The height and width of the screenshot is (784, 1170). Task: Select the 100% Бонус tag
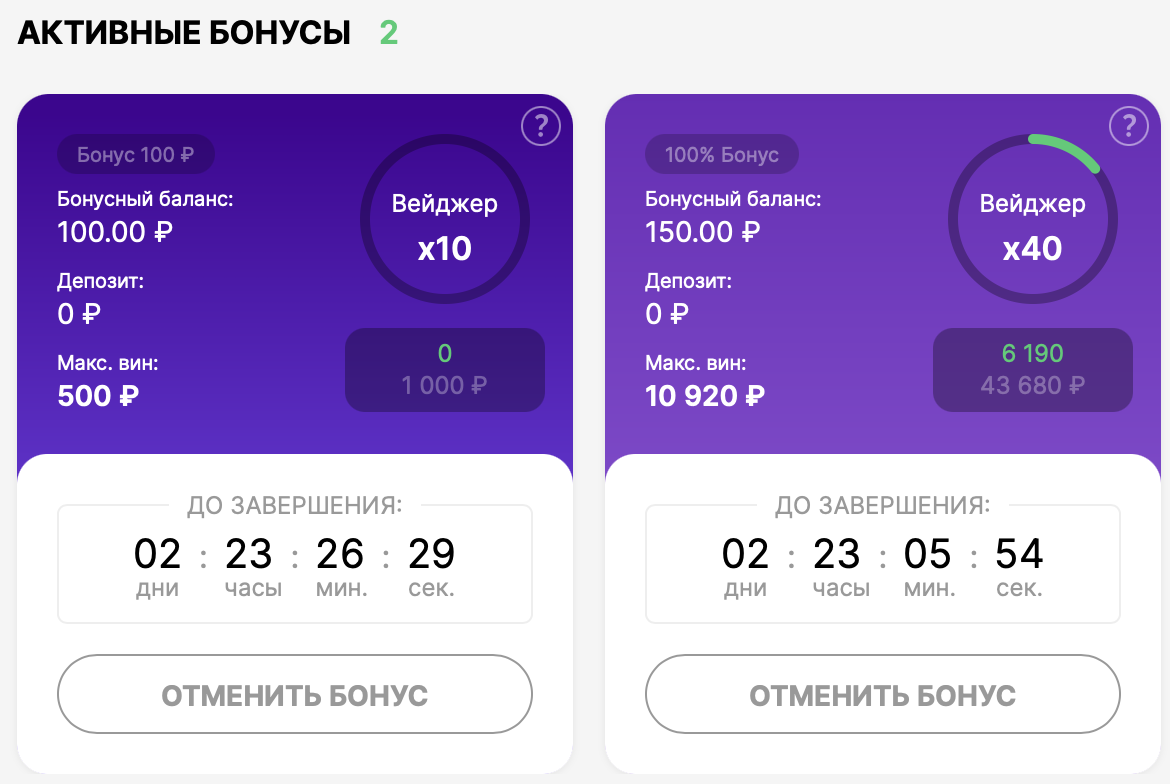(722, 155)
